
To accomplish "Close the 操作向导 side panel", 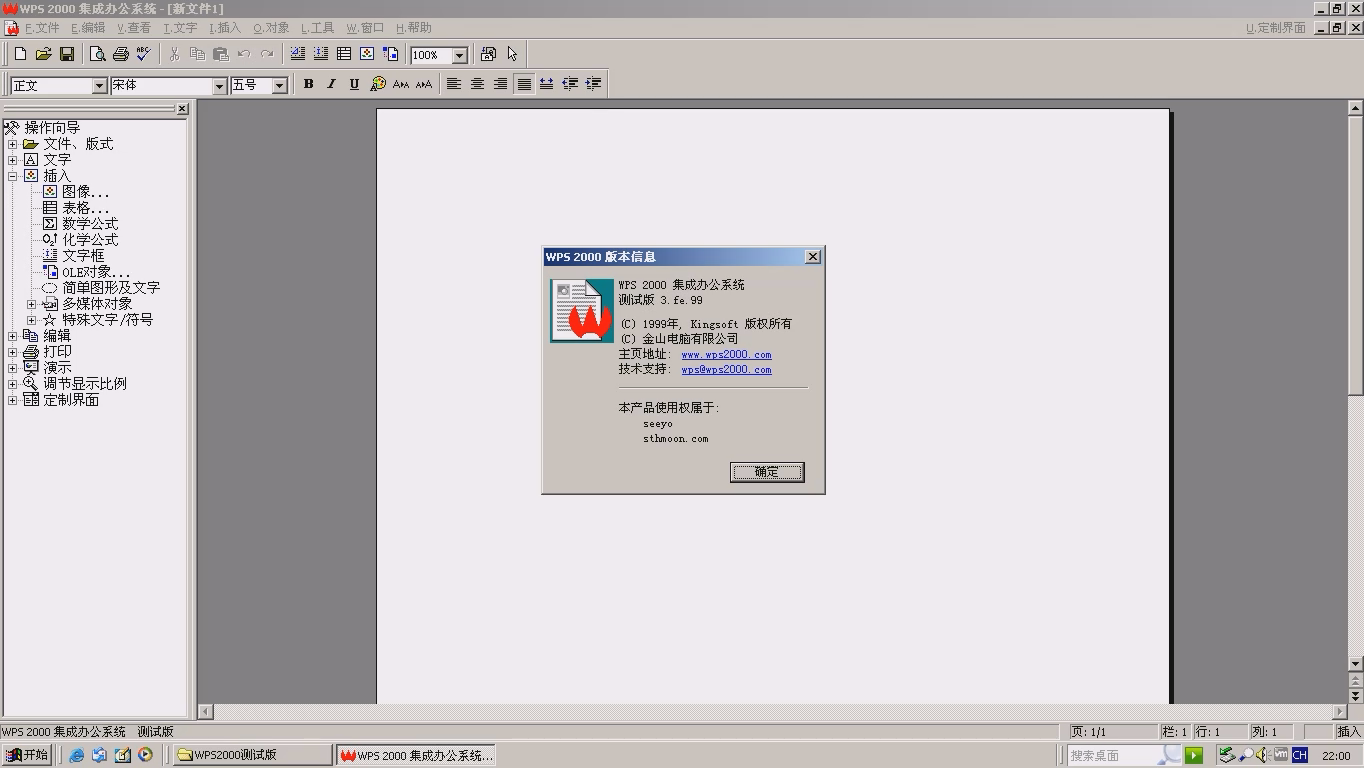I will pyautogui.click(x=182, y=108).
